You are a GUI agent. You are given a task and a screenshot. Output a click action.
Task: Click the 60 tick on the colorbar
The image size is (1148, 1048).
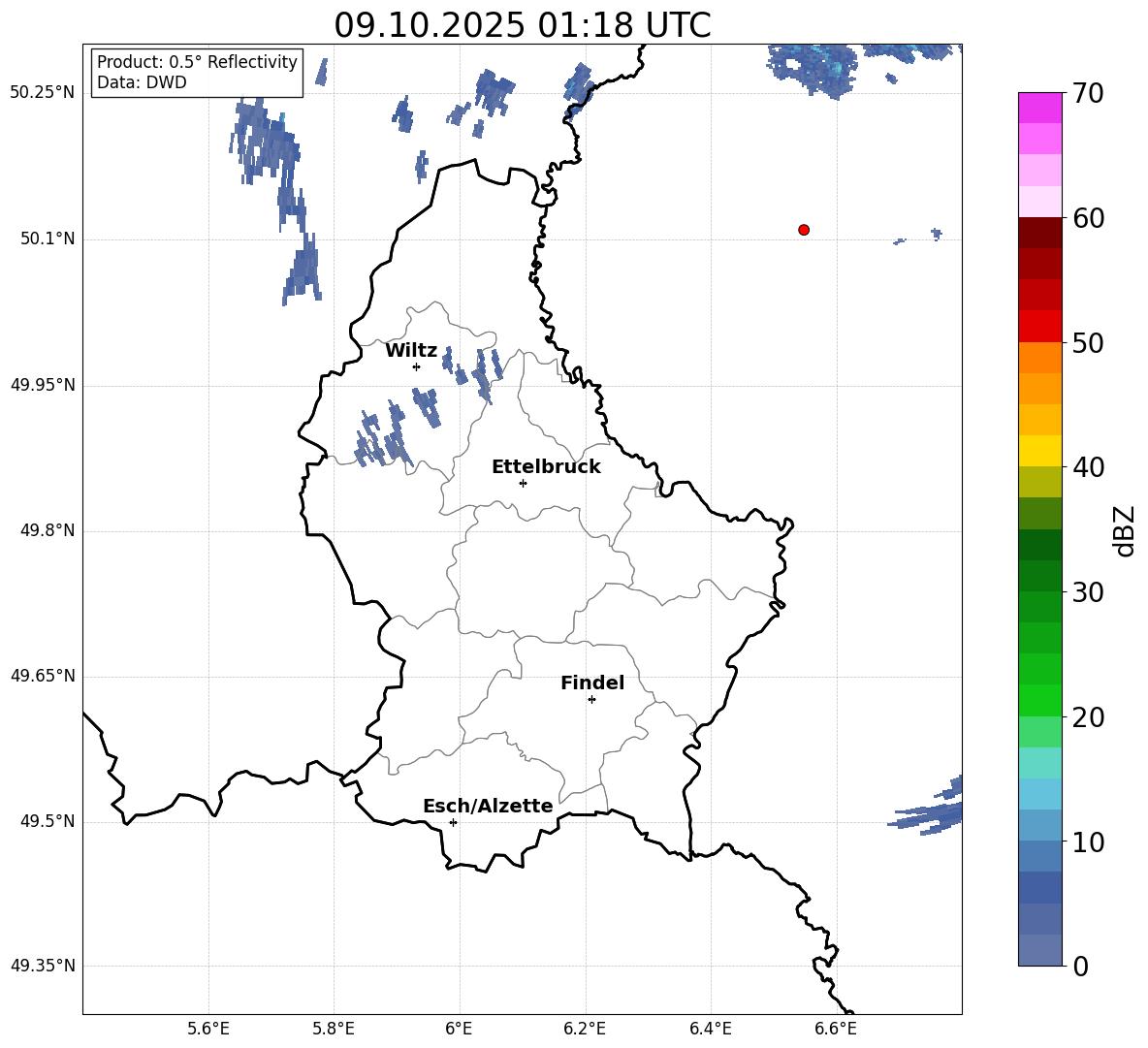[1088, 218]
